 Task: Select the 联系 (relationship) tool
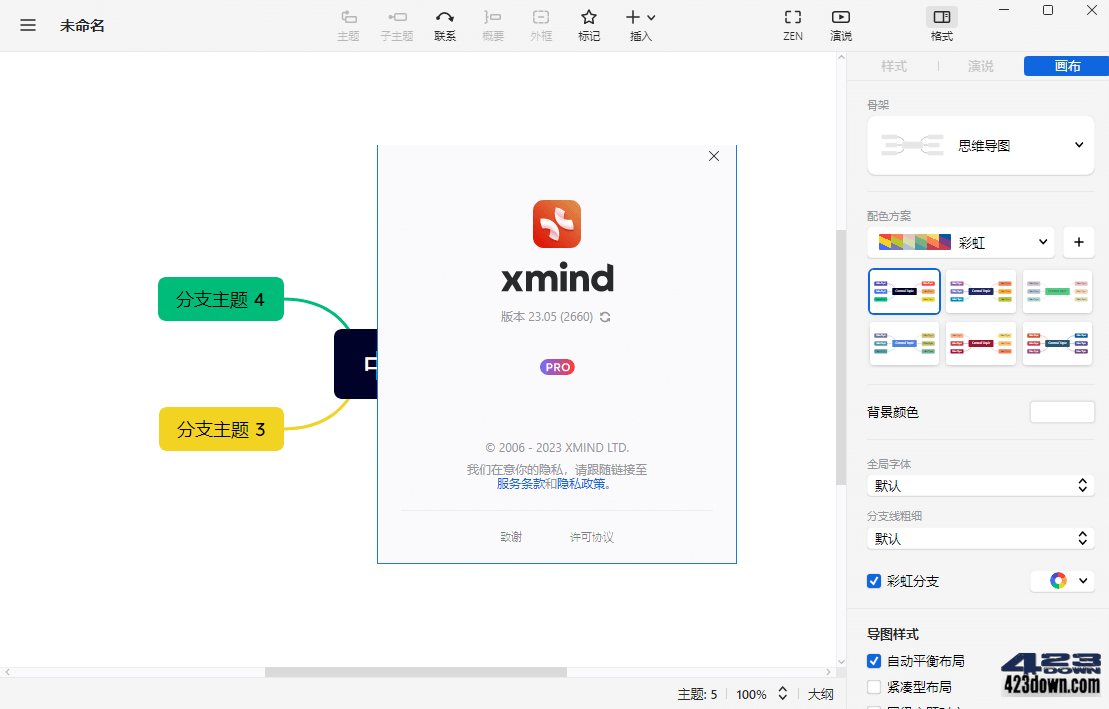coord(444,25)
